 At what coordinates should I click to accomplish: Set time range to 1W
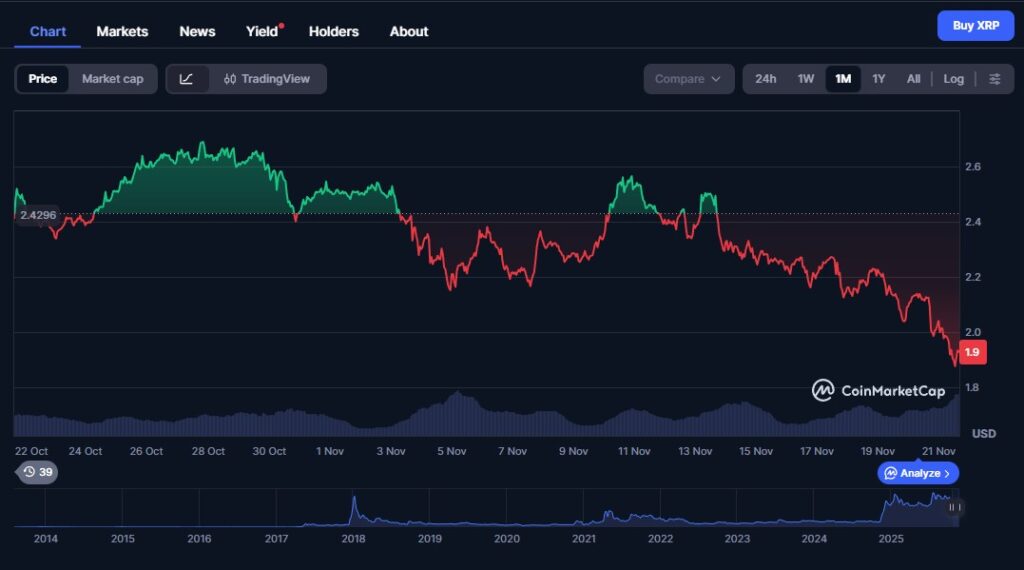pyautogui.click(x=805, y=79)
